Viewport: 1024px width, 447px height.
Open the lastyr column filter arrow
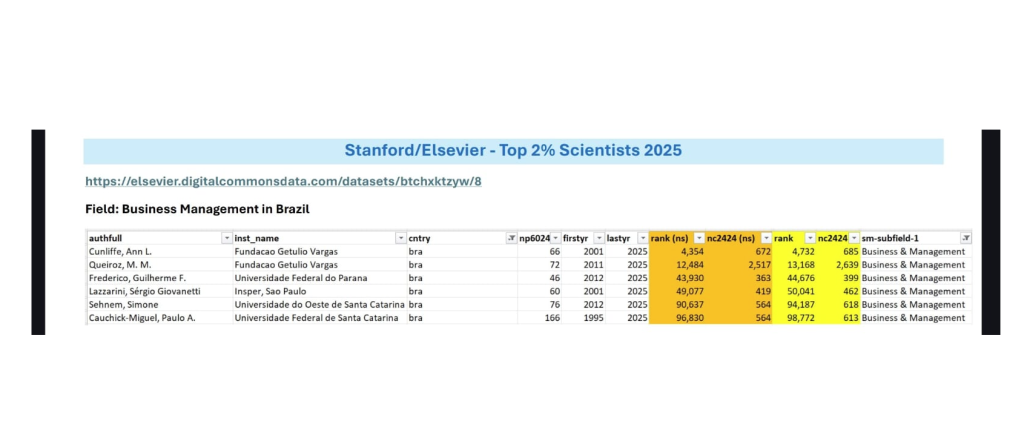(x=641, y=238)
